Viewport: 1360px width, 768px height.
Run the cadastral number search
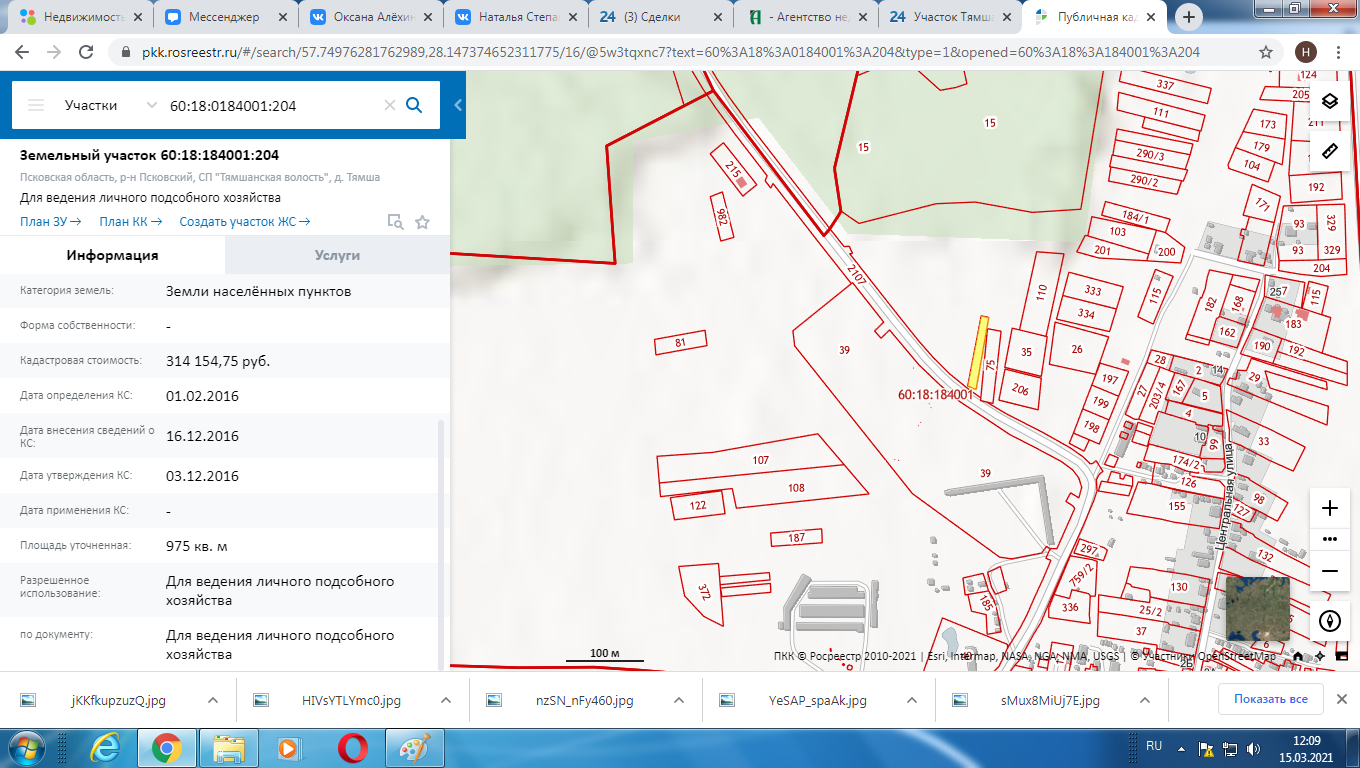[x=414, y=105]
